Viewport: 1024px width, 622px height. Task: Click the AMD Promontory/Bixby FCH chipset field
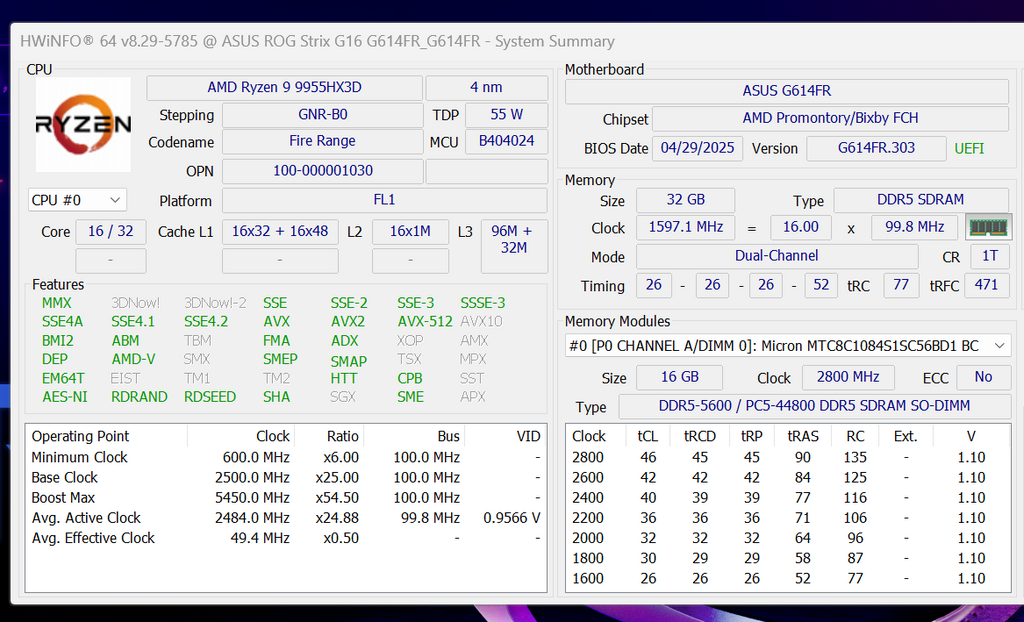click(x=830, y=118)
